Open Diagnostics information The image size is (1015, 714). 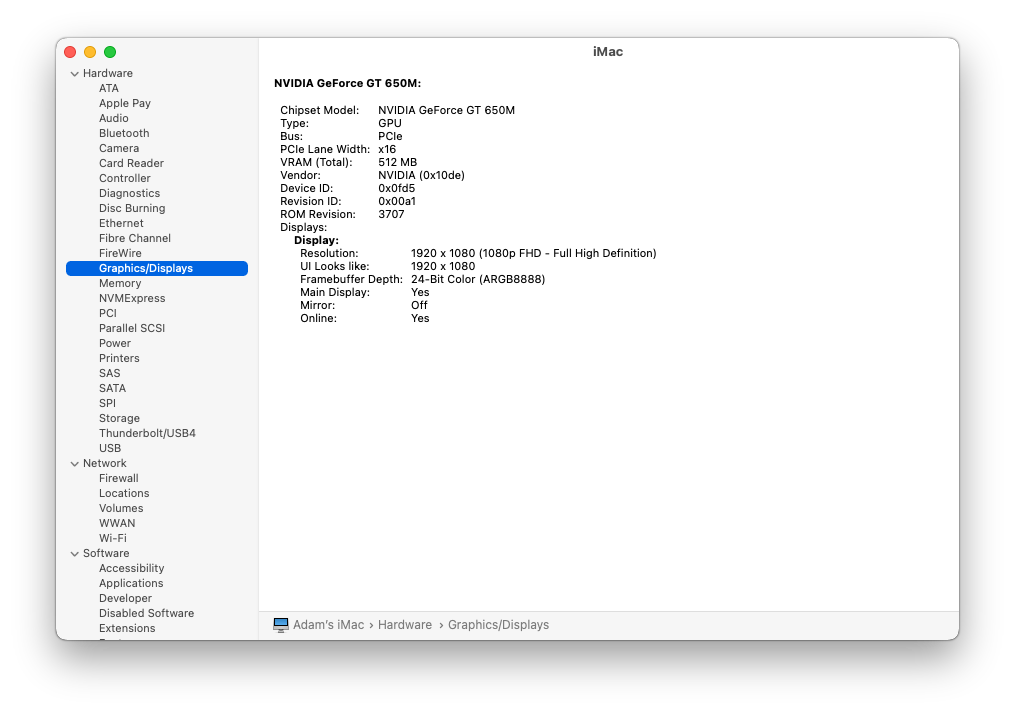(129, 193)
